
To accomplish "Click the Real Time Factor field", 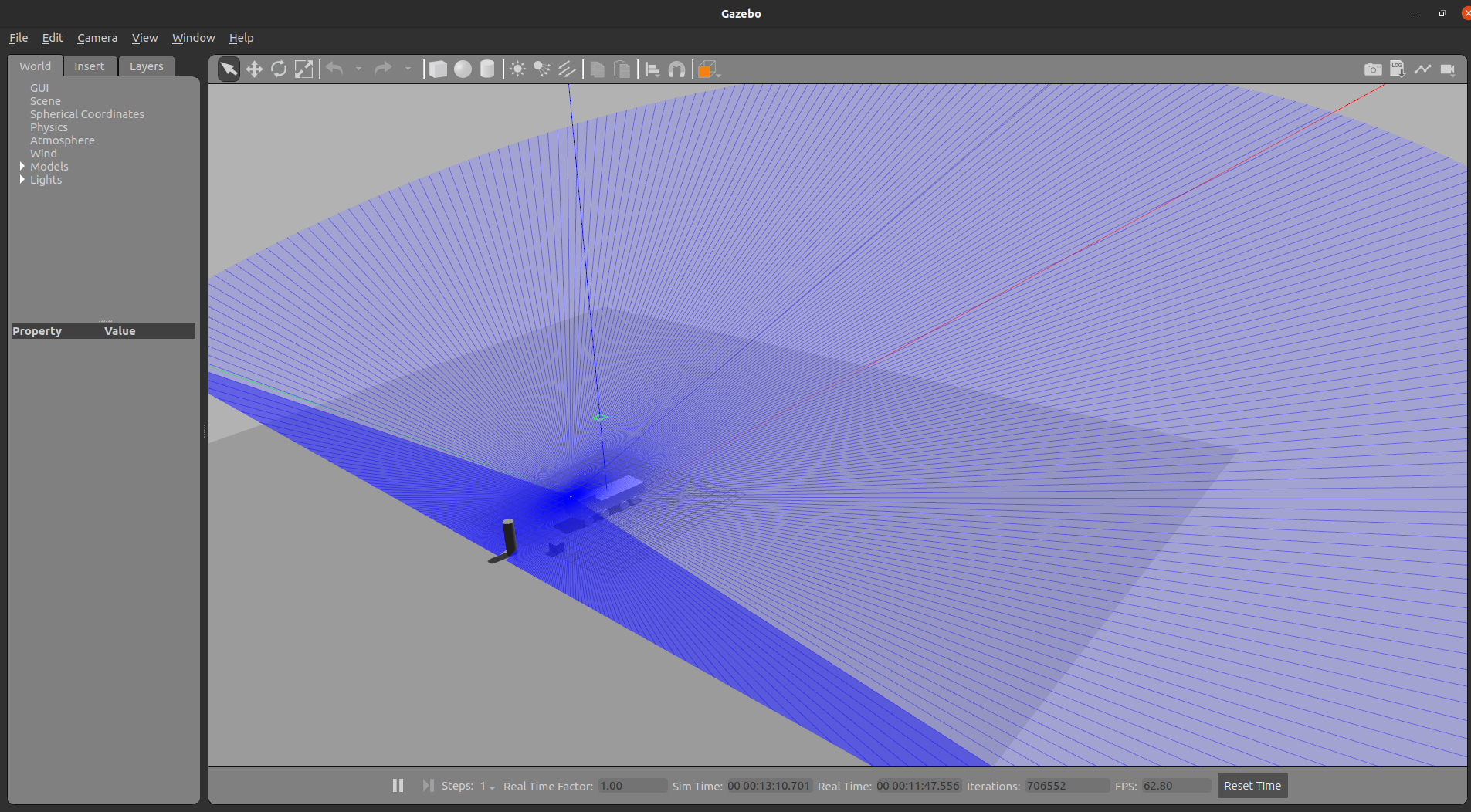I will 632,786.
